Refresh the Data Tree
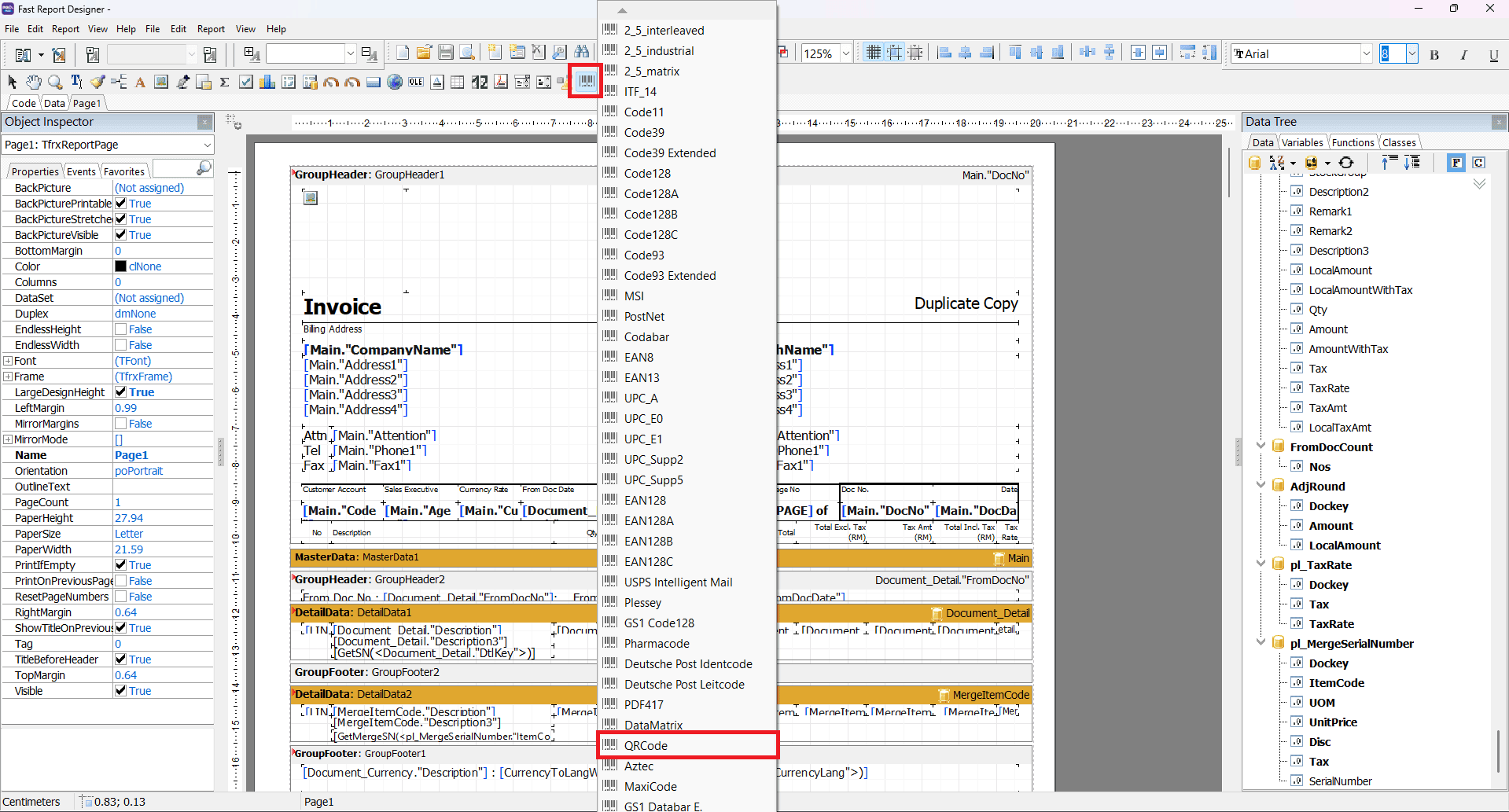This screenshot has height=812, width=1509. click(x=1346, y=163)
